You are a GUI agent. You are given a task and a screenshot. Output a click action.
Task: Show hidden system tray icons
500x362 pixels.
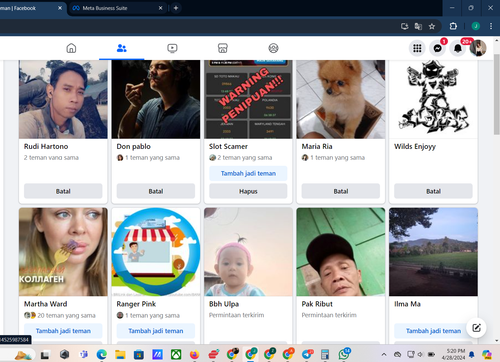point(384,354)
